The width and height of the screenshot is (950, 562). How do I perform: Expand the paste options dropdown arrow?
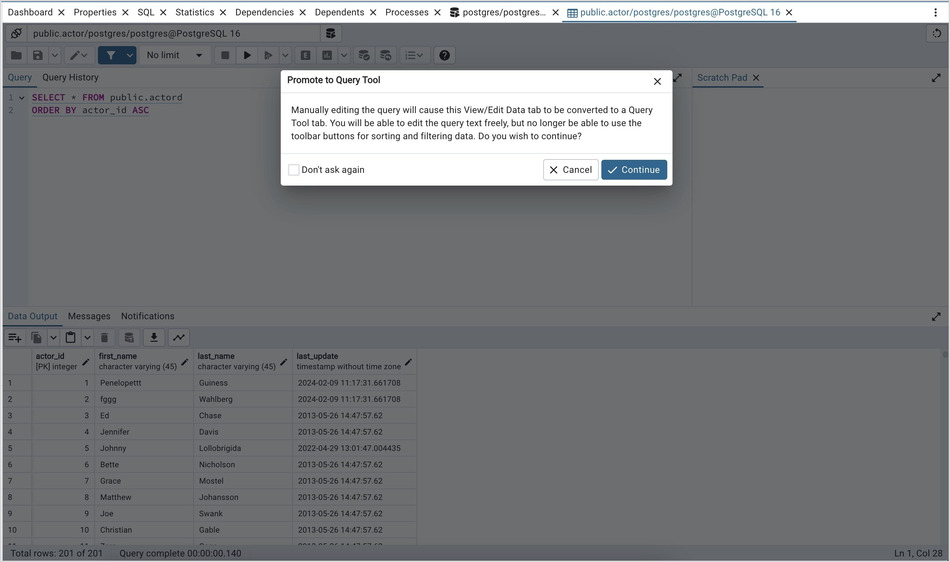pyautogui.click(x=87, y=338)
